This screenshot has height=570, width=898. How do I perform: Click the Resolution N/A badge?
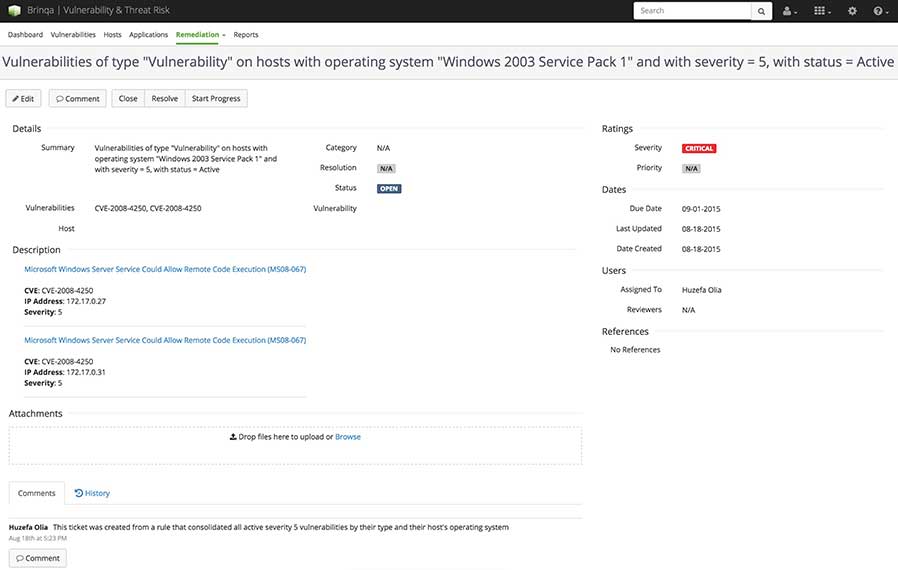click(x=387, y=168)
